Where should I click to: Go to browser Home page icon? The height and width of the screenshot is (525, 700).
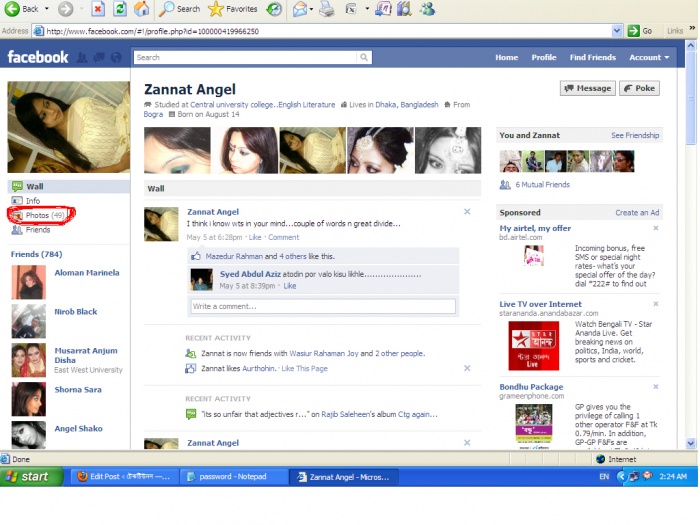[142, 9]
